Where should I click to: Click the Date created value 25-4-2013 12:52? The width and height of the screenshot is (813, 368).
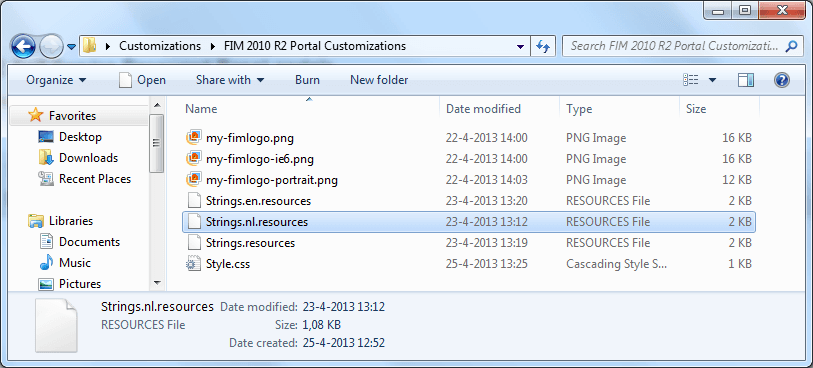pos(344,343)
